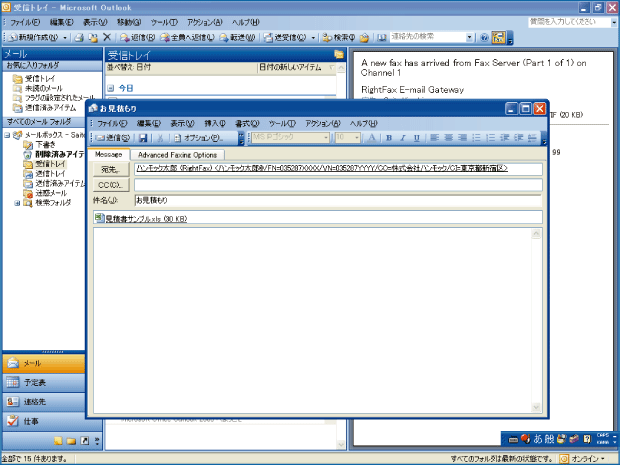Click the Help question mark icon
The image size is (620, 465).
pos(484,38)
